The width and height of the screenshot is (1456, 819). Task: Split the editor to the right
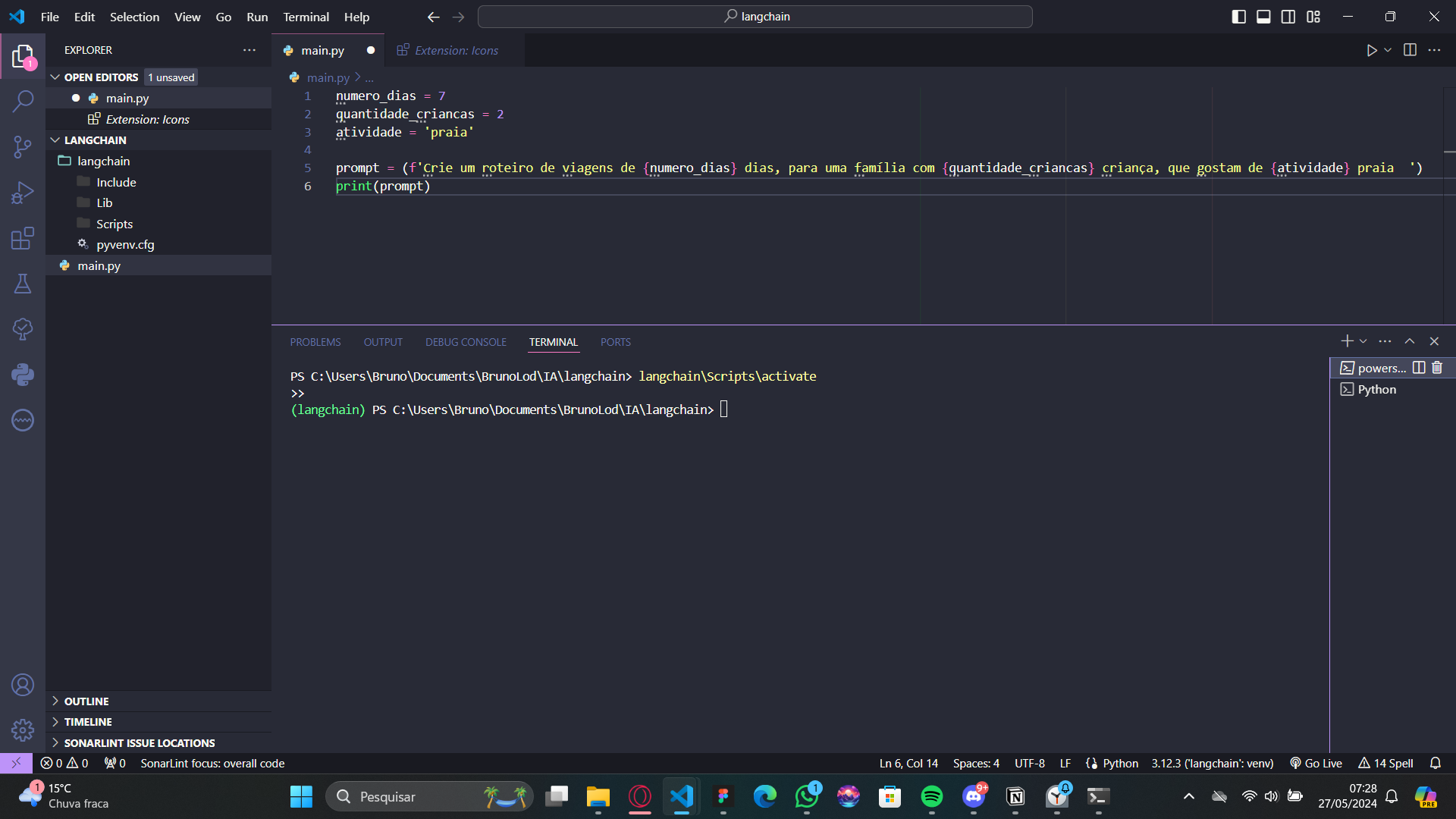(x=1410, y=50)
